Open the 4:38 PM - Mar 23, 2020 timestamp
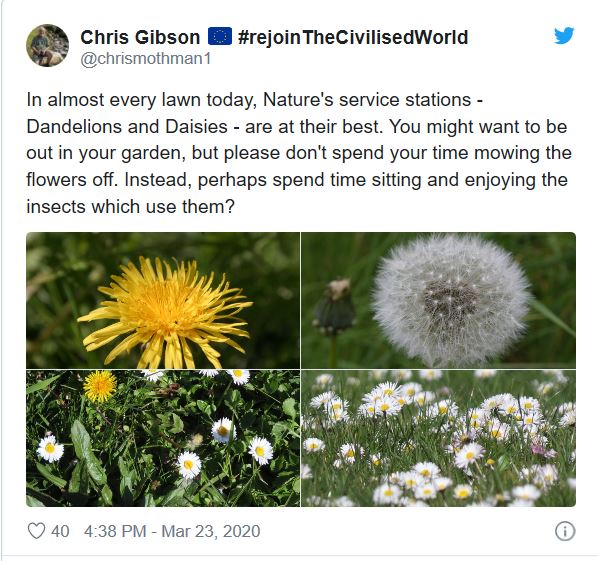Screen dimensions: 598x561 click(x=172, y=531)
